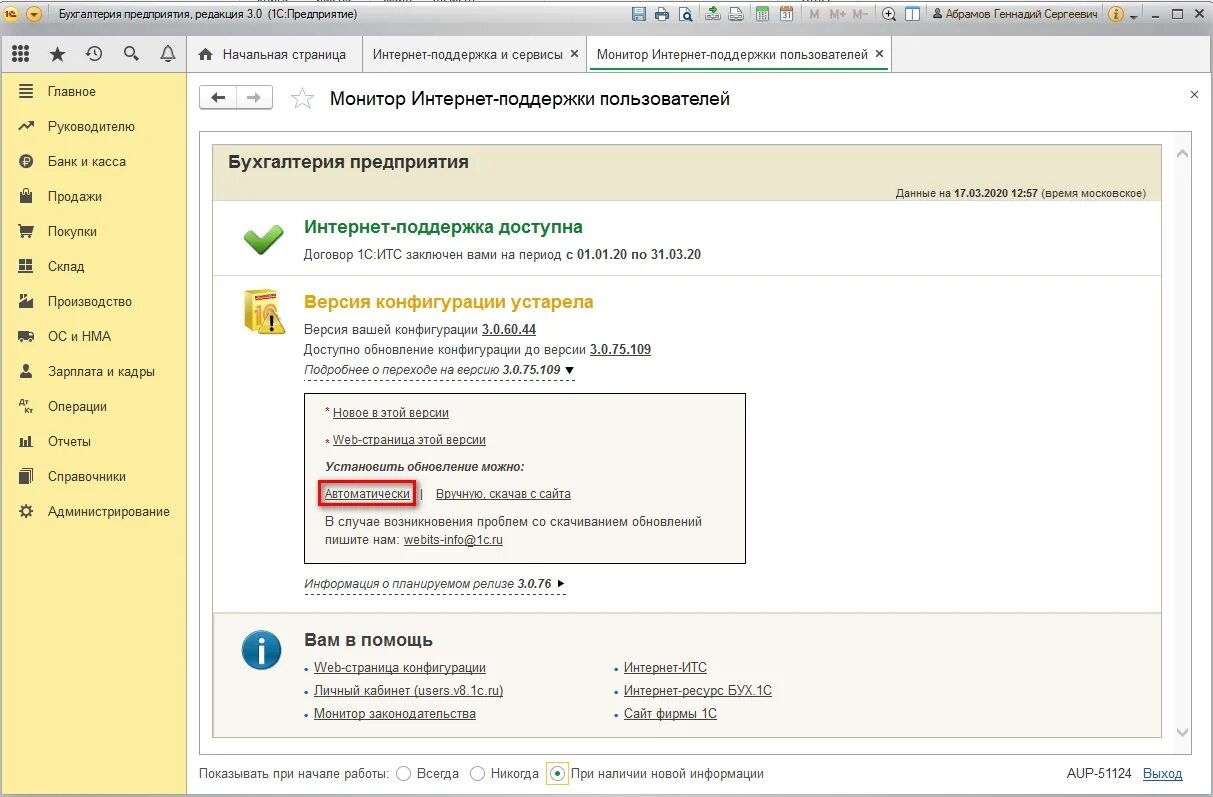Open Notifications bell icon
1213x797 pixels.
pyautogui.click(x=168, y=54)
